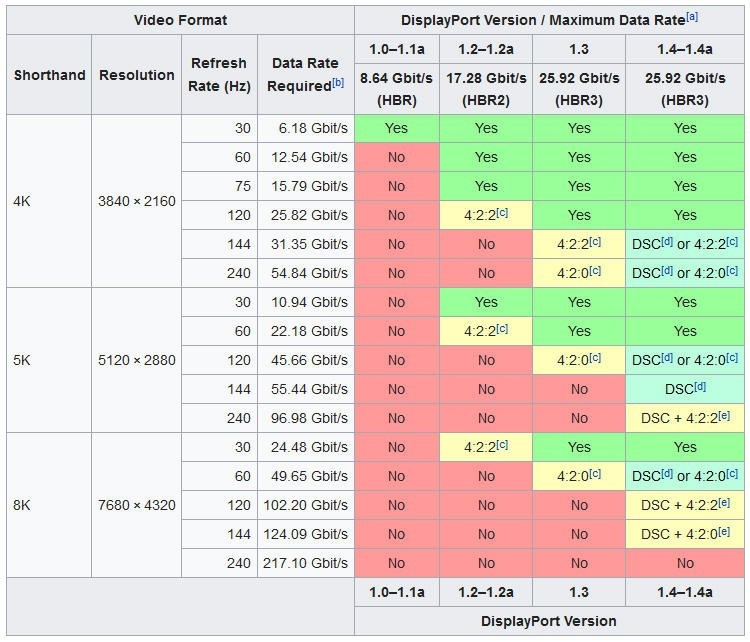The width and height of the screenshot is (750, 642).
Task: Open footnote [b] after Data Rate Required
Action: [x=338, y=83]
